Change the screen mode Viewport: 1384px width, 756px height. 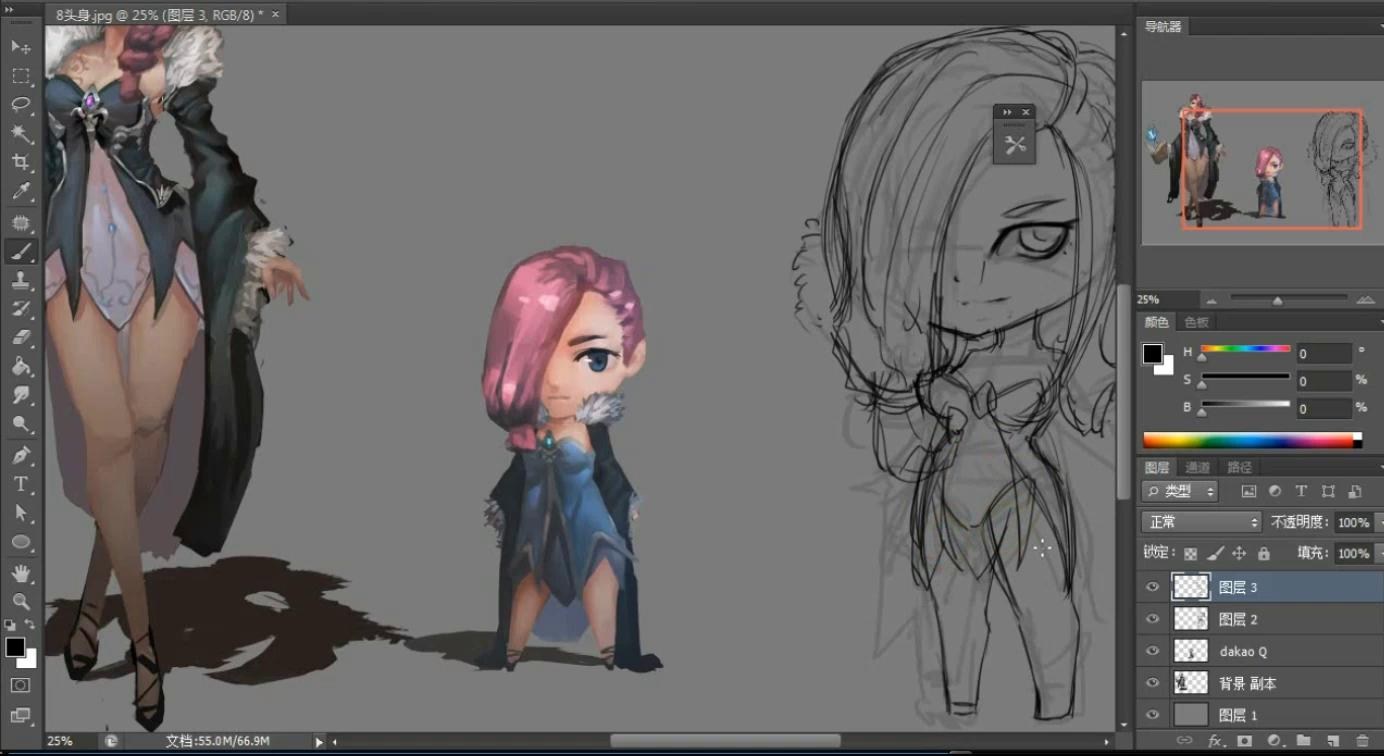click(x=20, y=715)
